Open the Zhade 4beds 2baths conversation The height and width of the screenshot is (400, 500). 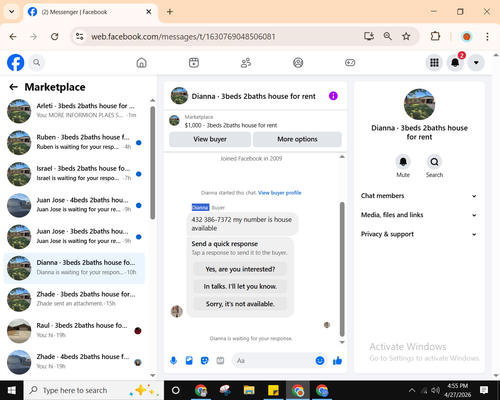(x=74, y=362)
